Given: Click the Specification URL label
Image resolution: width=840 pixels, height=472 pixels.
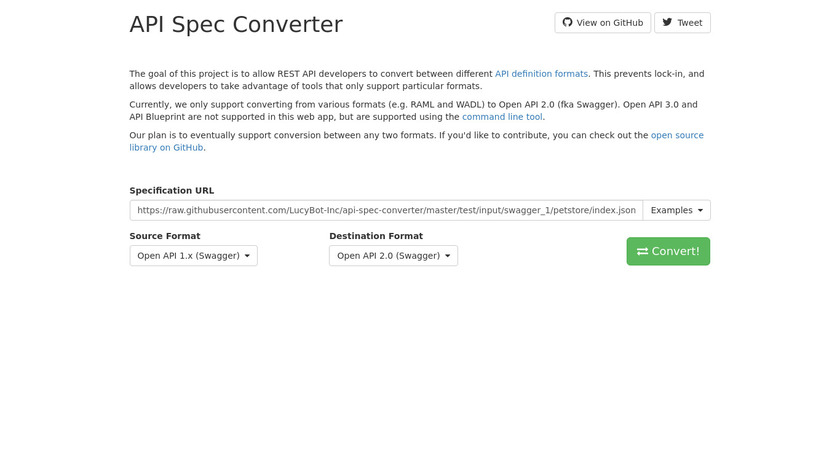Looking at the screenshot, I should [x=172, y=191].
